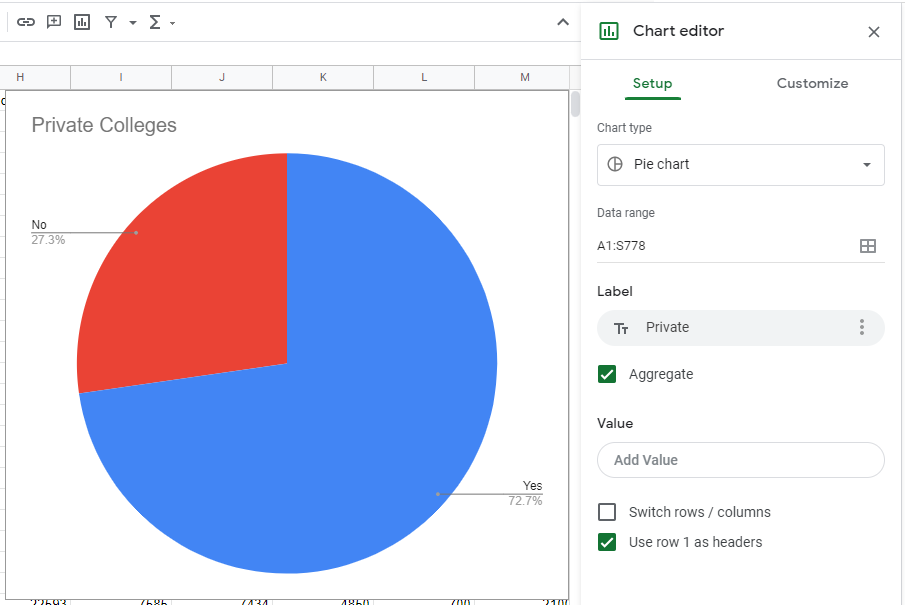Hide the toolbar with the collapse chevron
The height and width of the screenshot is (605, 905).
563,22
